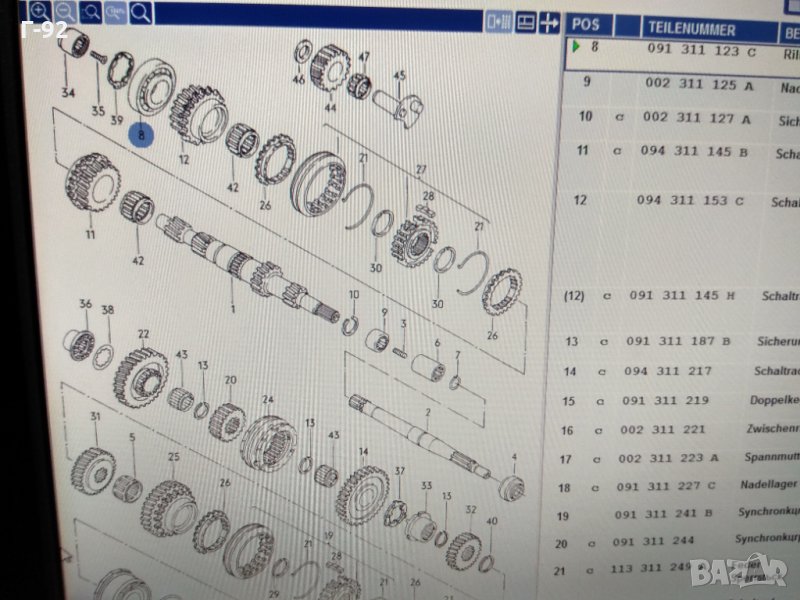Click the plain magnifier icon in the toolbar

click(x=142, y=12)
